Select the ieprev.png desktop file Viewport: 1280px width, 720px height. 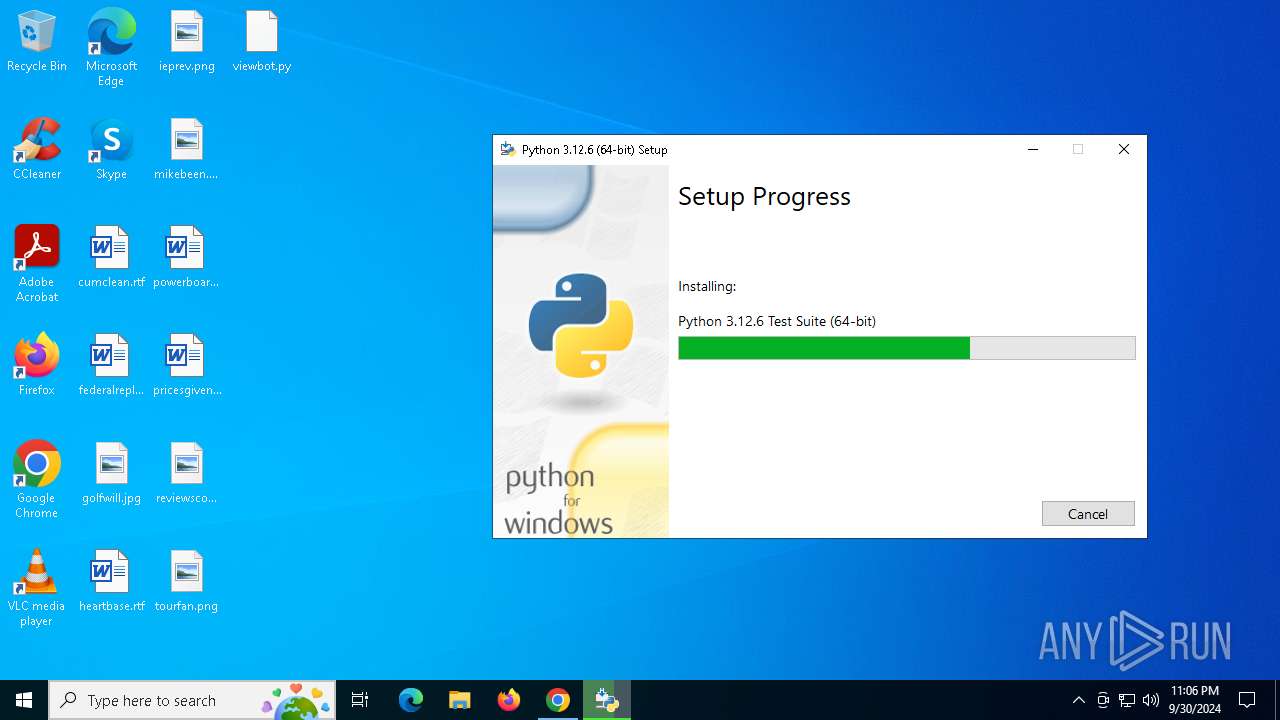point(187,42)
